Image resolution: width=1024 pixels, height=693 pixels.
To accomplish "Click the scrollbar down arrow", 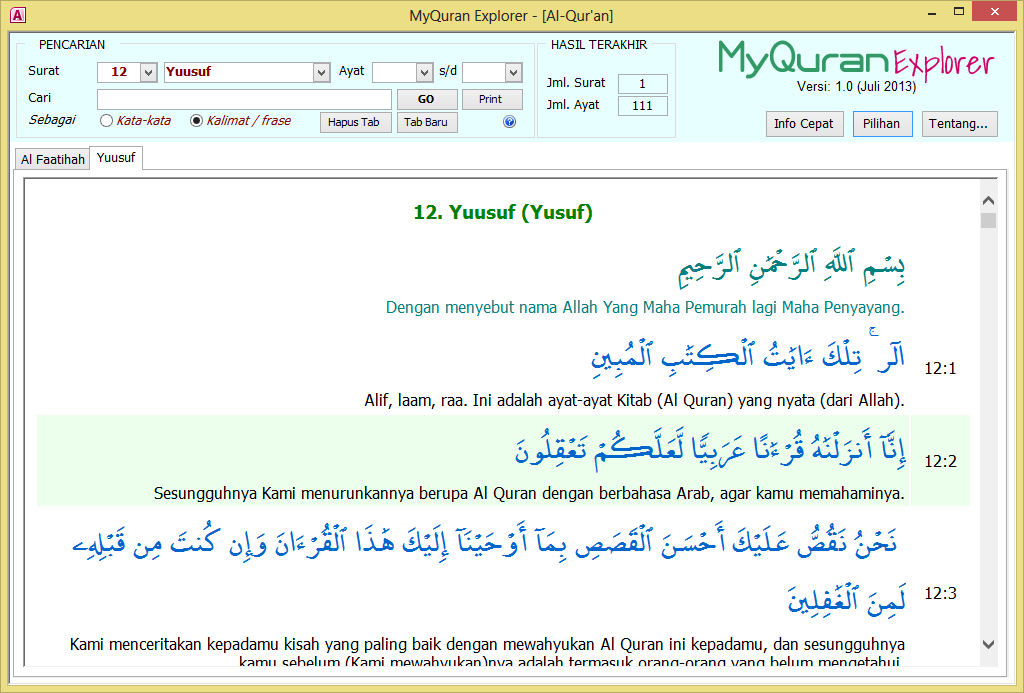I will point(988,645).
